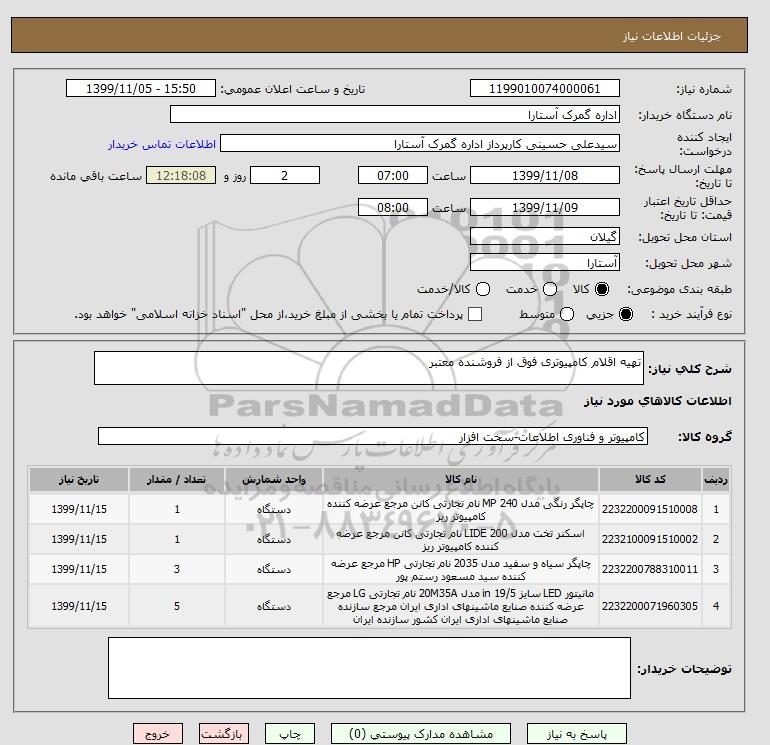Click the general description text area
Image resolution: width=770 pixels, height=745 pixels.
[x=369, y=368]
